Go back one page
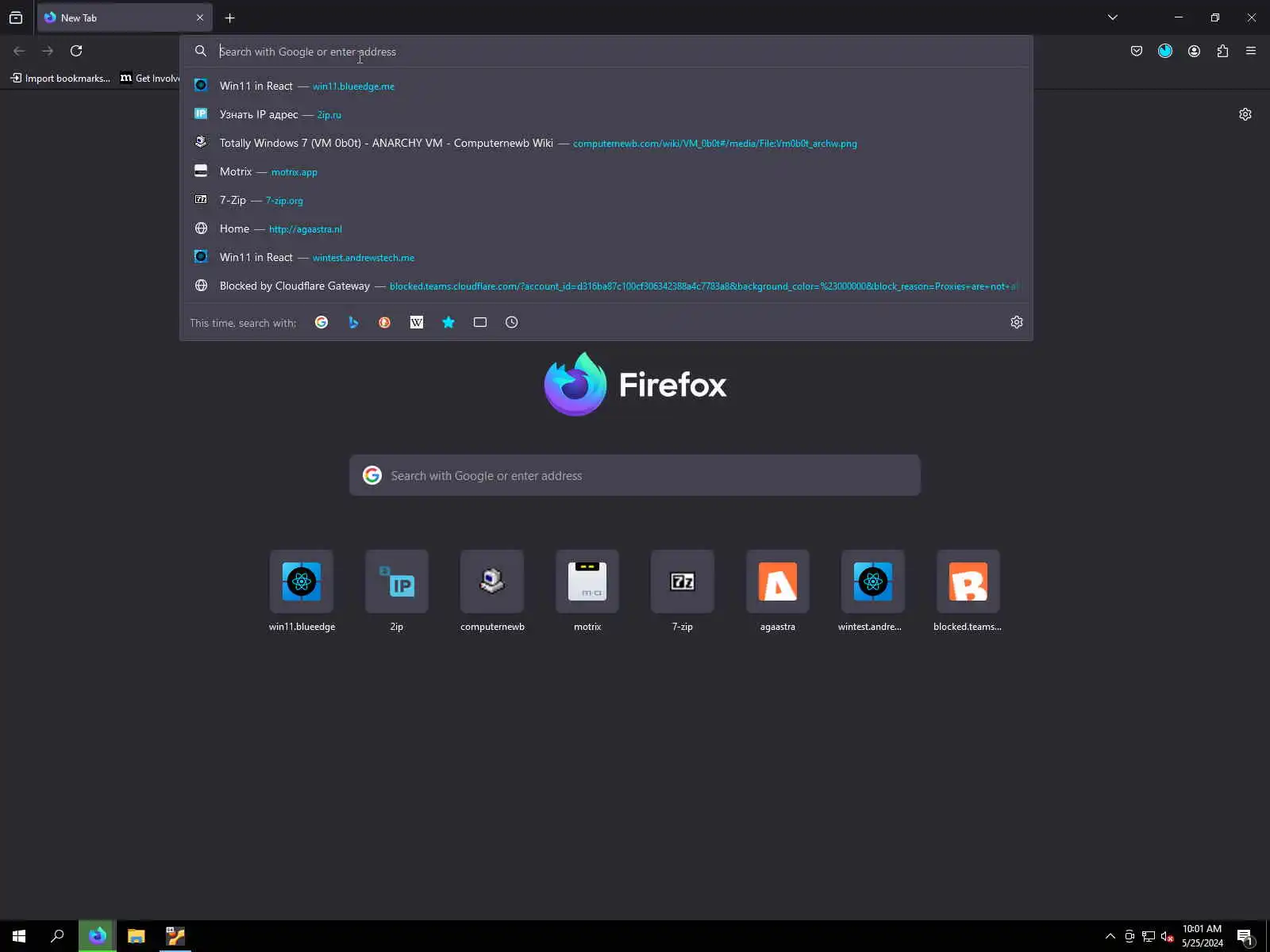Image resolution: width=1270 pixels, height=952 pixels. pos(19,51)
